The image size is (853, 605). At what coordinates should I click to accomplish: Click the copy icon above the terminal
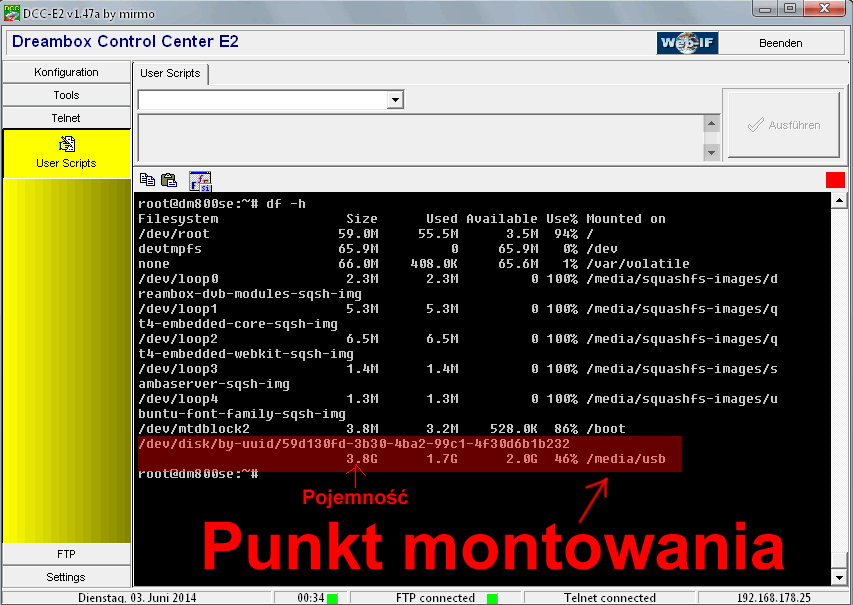[x=147, y=180]
